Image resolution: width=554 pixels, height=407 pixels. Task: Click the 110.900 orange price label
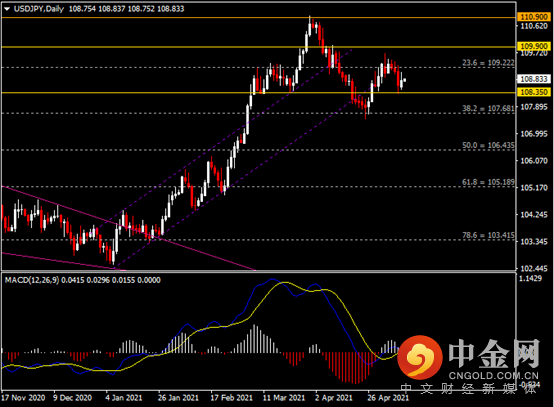[x=534, y=17]
